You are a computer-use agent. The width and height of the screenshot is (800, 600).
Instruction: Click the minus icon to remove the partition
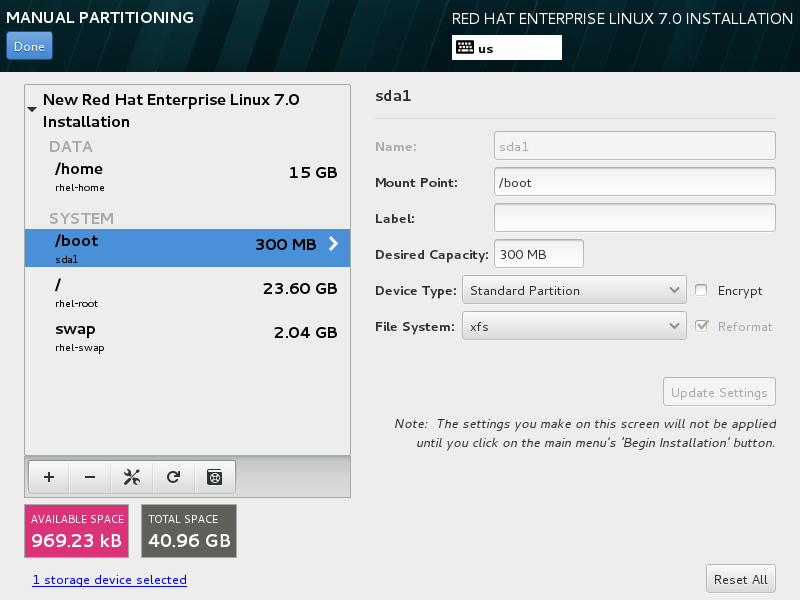pos(90,477)
